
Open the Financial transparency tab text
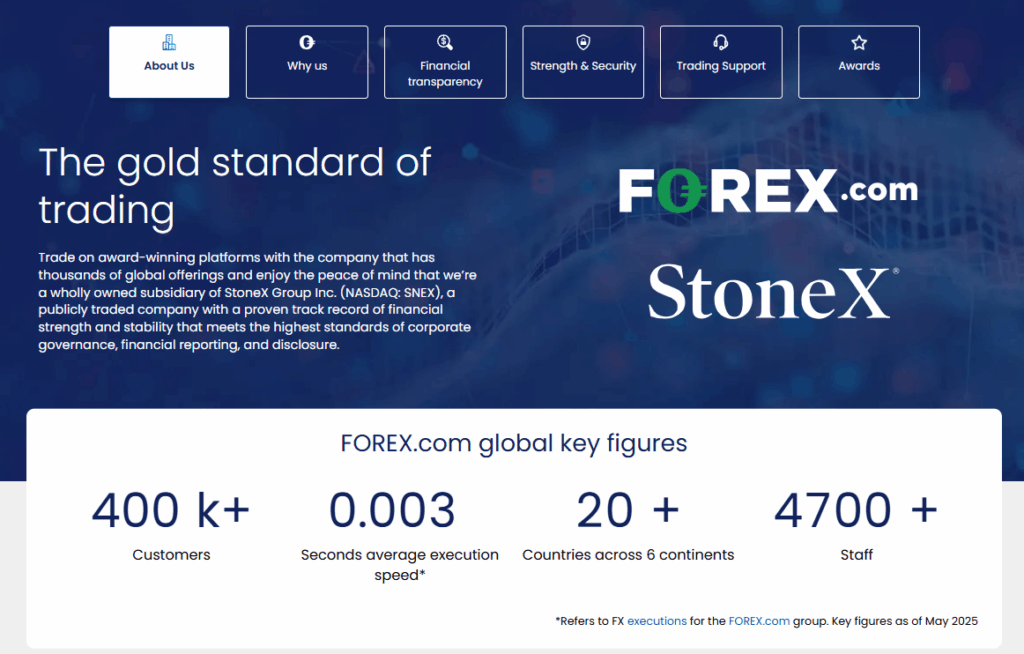445,74
